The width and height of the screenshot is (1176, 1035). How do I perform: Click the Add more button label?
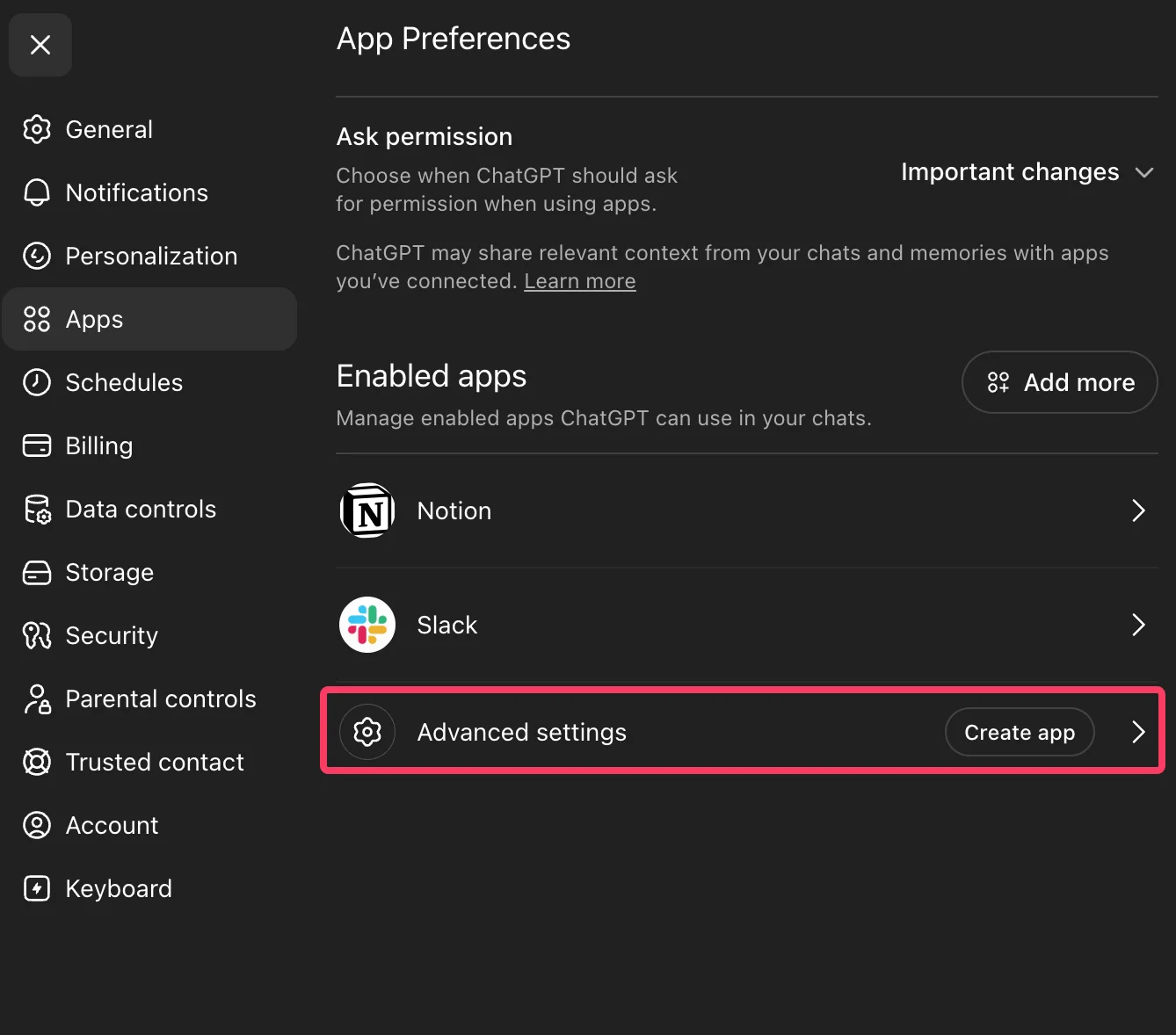1079,382
